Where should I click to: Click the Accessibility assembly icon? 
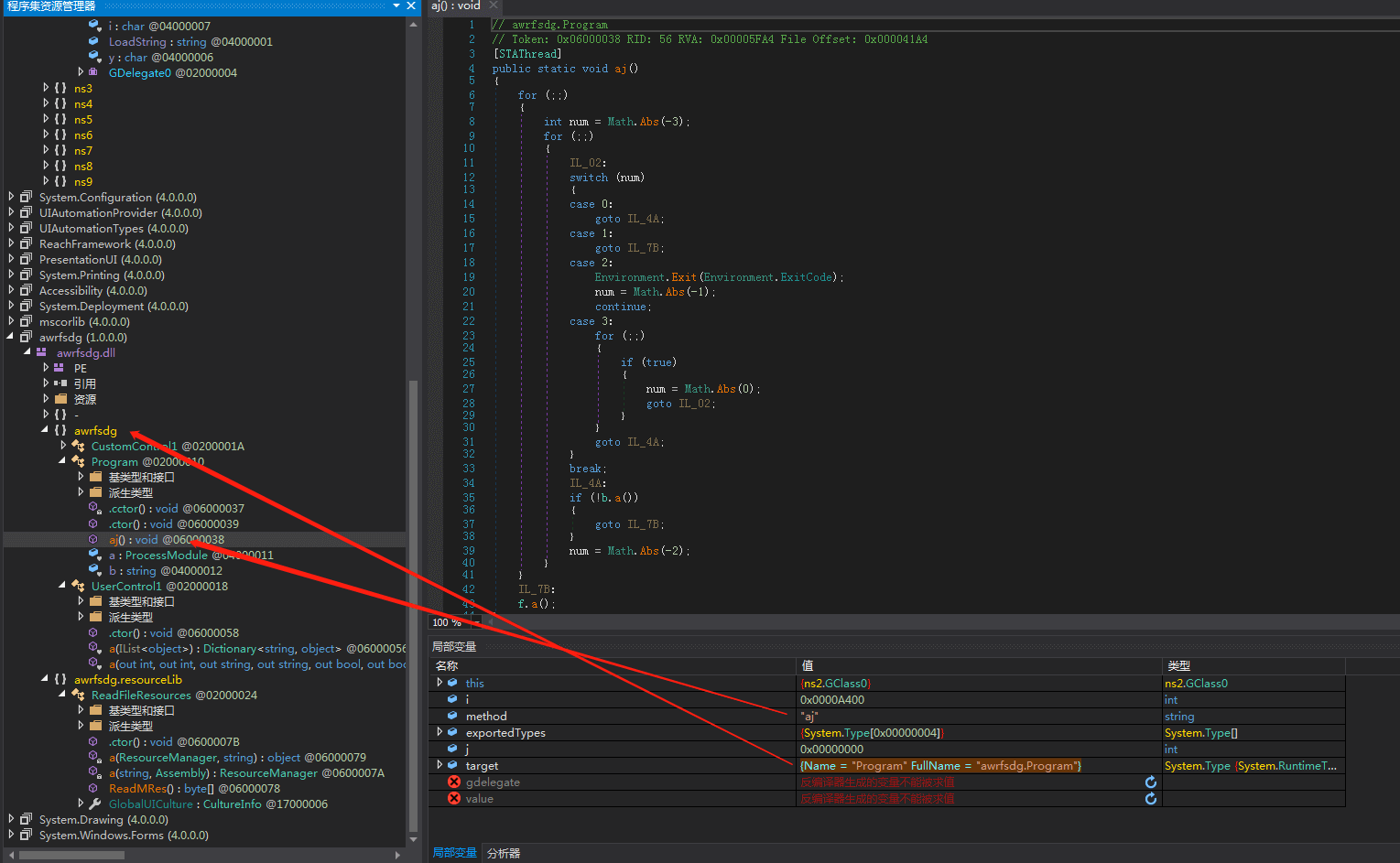pos(26,290)
